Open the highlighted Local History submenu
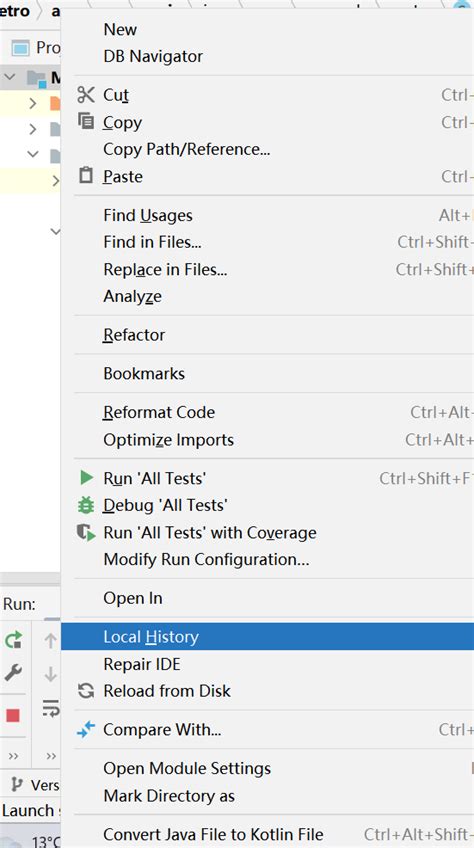Image resolution: width=474 pixels, height=848 pixels. point(267,637)
